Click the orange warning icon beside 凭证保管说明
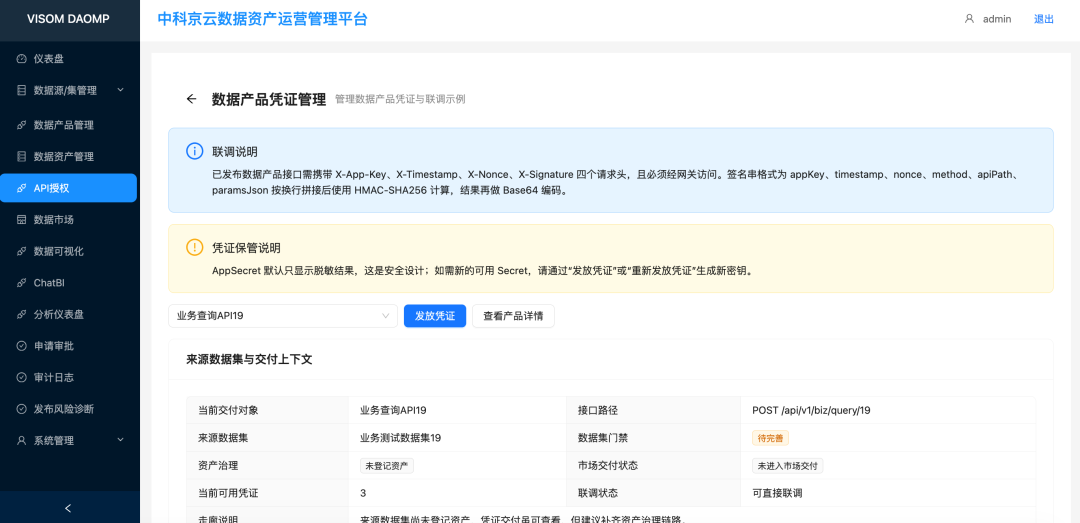Viewport: 1080px width, 523px height. coord(194,247)
